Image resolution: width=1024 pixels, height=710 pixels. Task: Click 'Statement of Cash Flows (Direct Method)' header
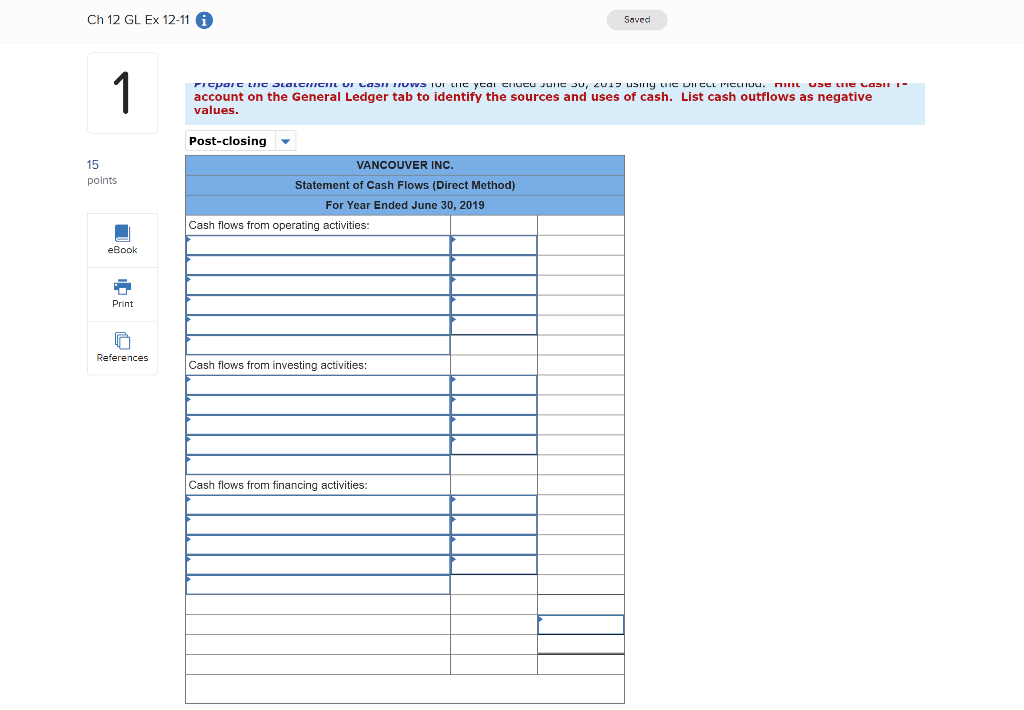pos(405,186)
